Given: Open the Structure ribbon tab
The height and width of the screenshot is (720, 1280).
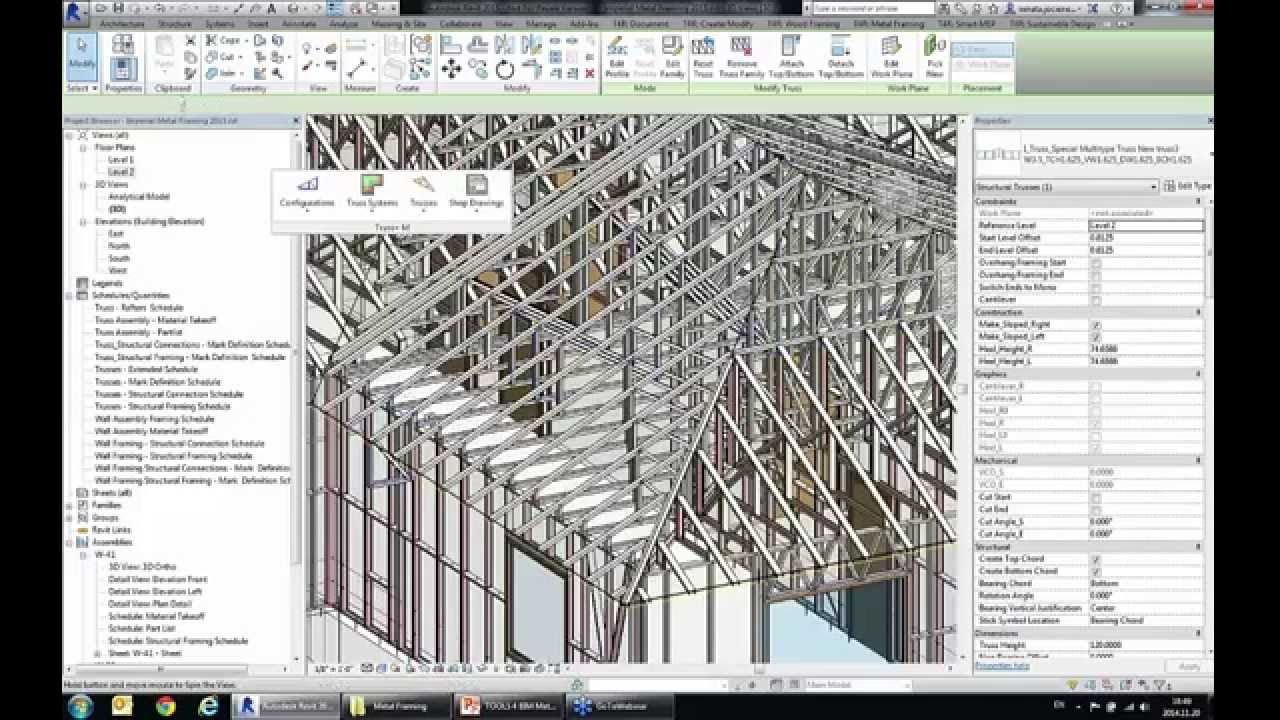Looking at the screenshot, I should (x=175, y=23).
